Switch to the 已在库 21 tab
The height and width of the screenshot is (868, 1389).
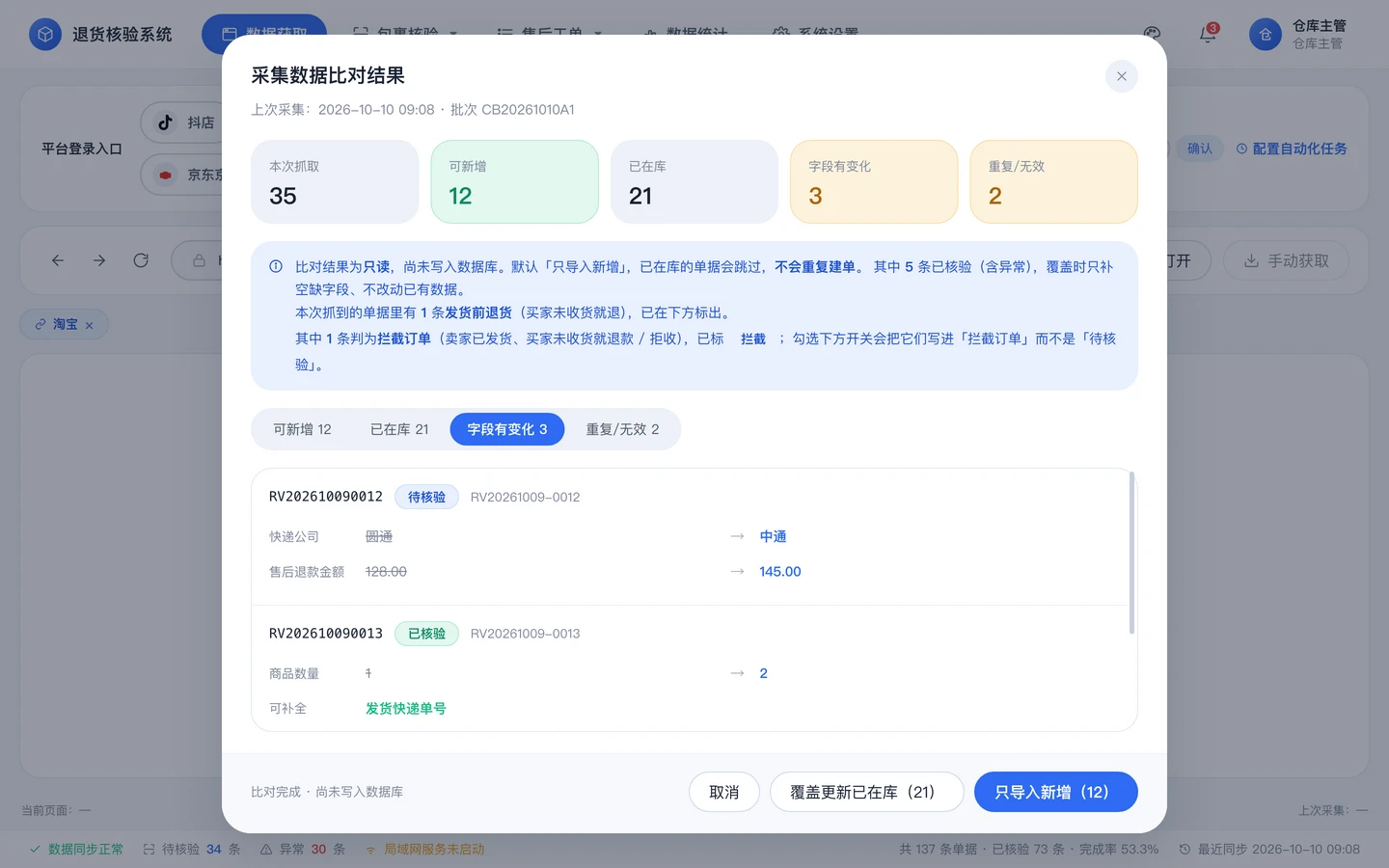pyautogui.click(x=399, y=429)
